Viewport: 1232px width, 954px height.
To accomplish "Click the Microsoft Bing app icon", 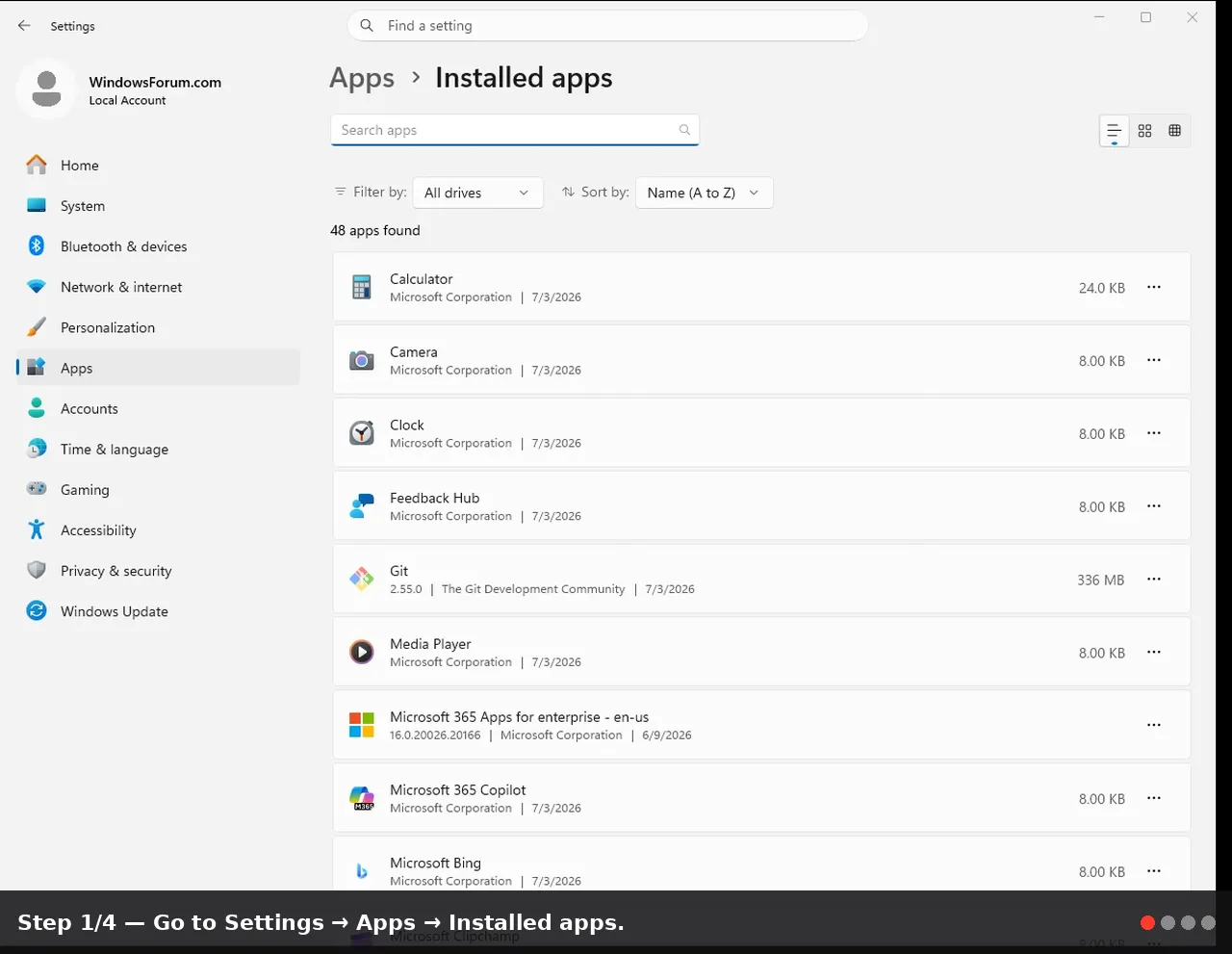I will click(362, 871).
